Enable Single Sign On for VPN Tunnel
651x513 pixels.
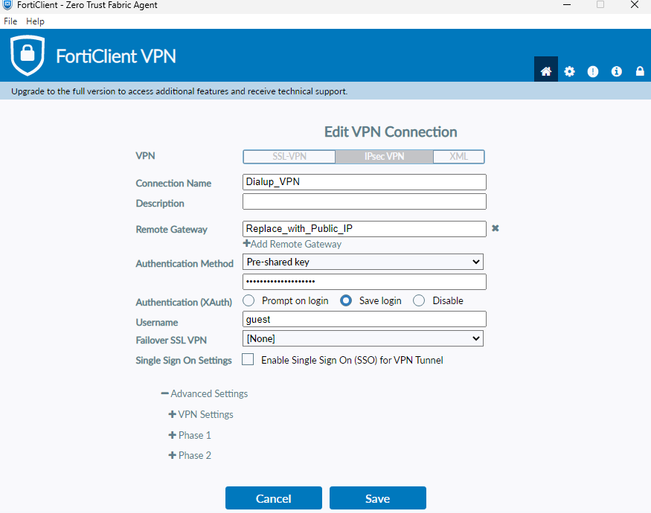click(x=248, y=360)
